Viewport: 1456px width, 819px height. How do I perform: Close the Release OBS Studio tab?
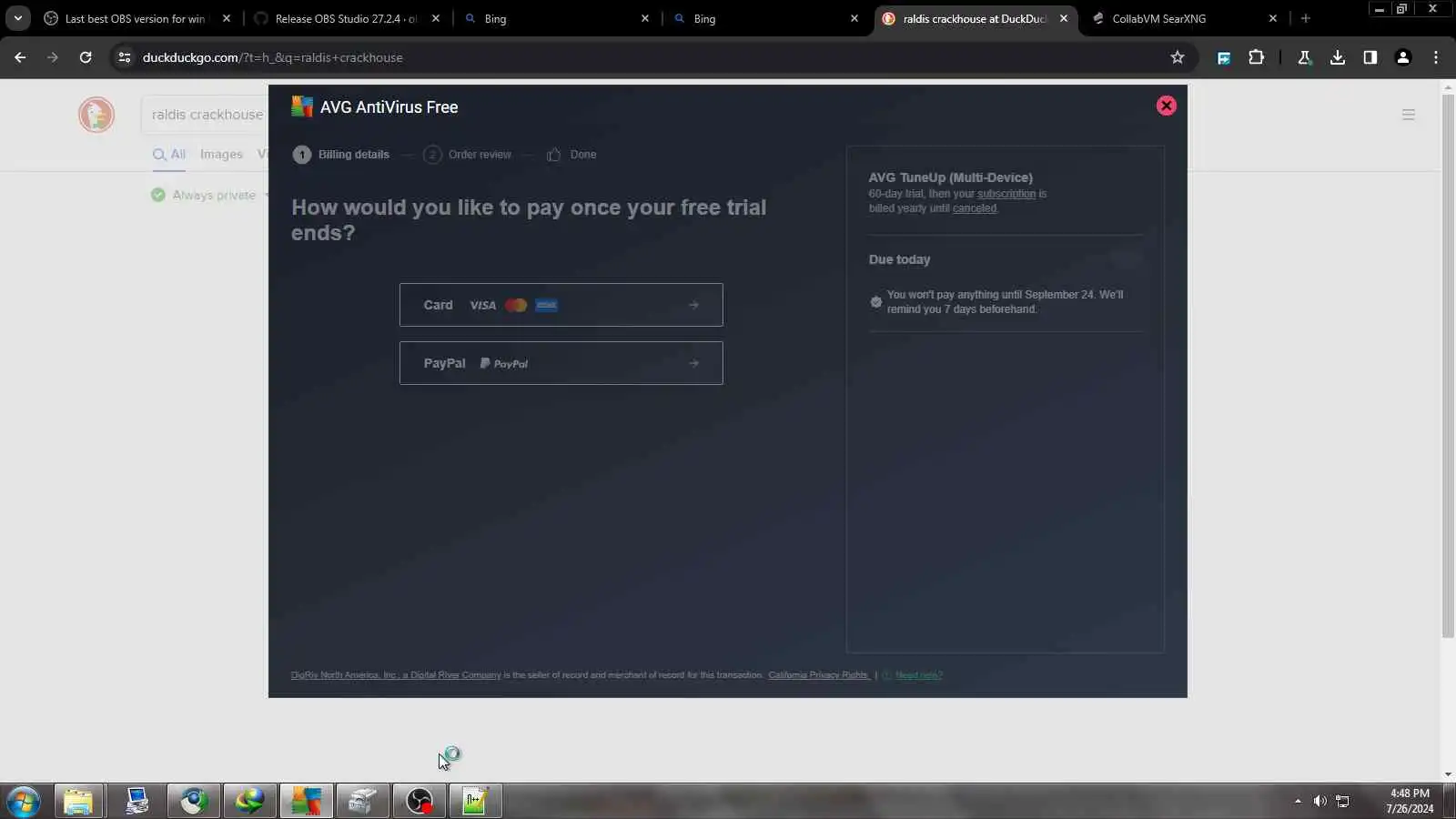[436, 18]
